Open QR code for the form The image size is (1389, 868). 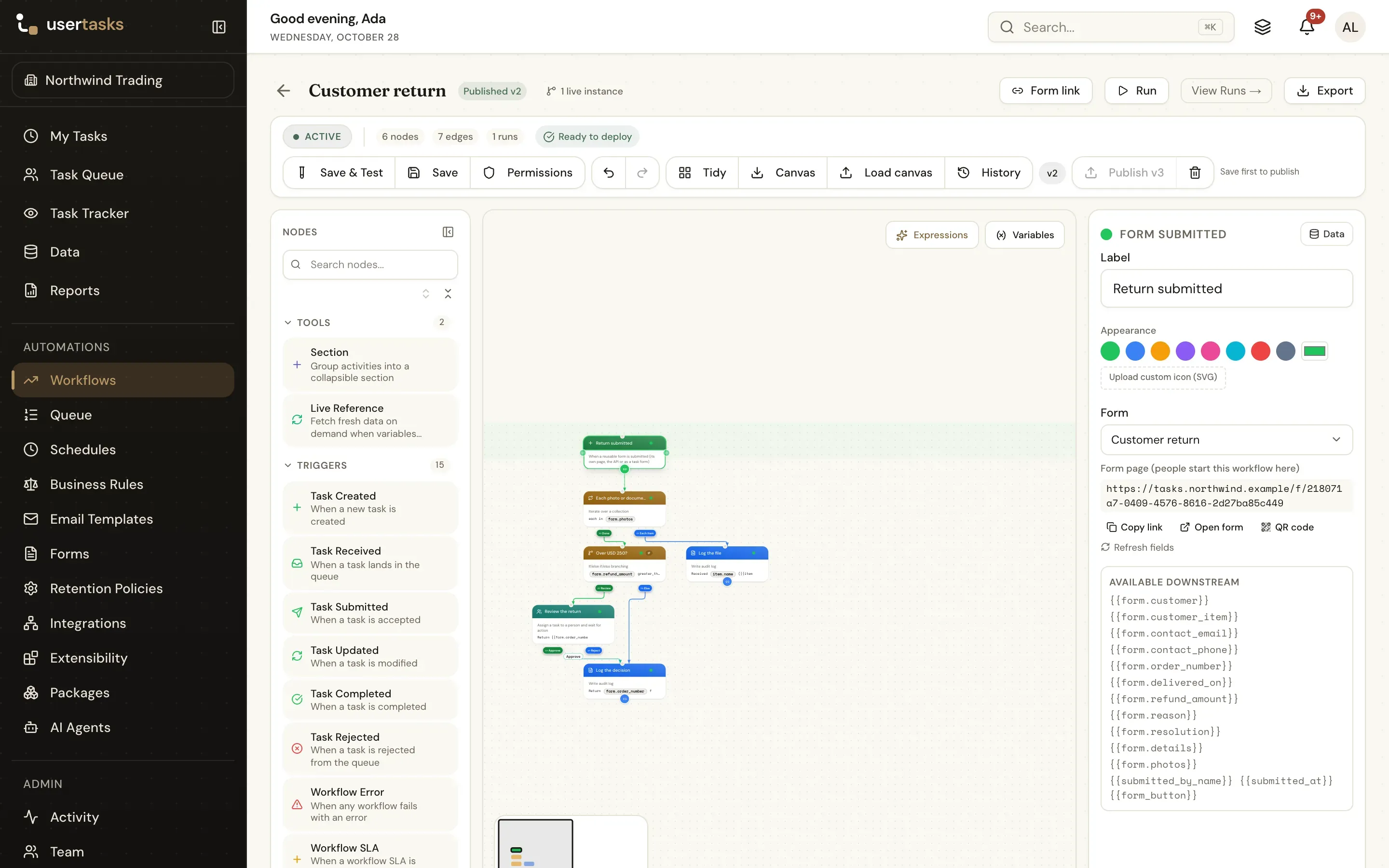tap(1287, 527)
